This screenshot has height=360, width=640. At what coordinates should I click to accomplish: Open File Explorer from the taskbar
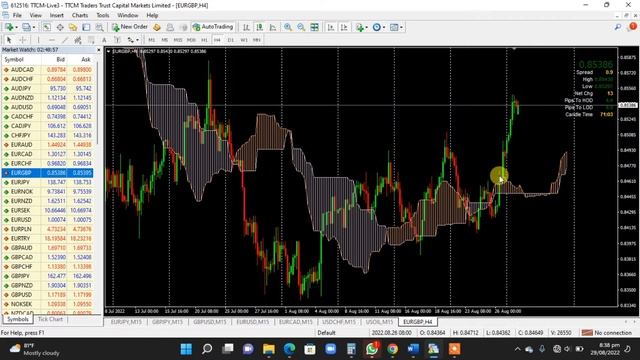pyautogui.click(x=269, y=349)
